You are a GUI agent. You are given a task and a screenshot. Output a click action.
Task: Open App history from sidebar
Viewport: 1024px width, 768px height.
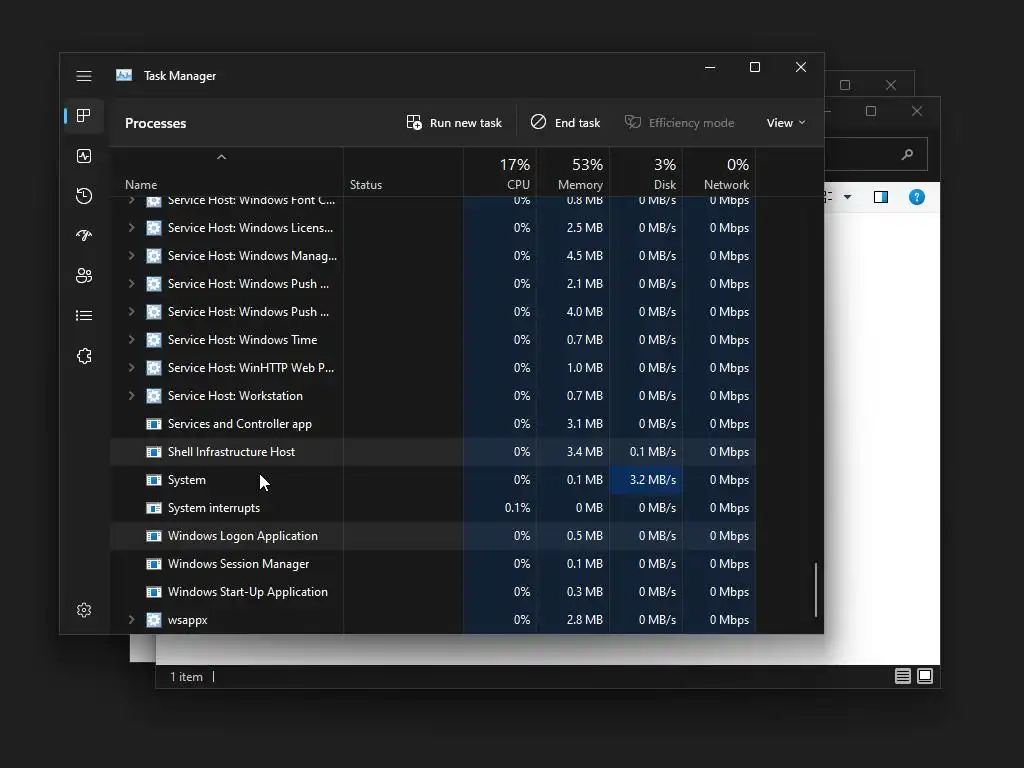(x=84, y=196)
